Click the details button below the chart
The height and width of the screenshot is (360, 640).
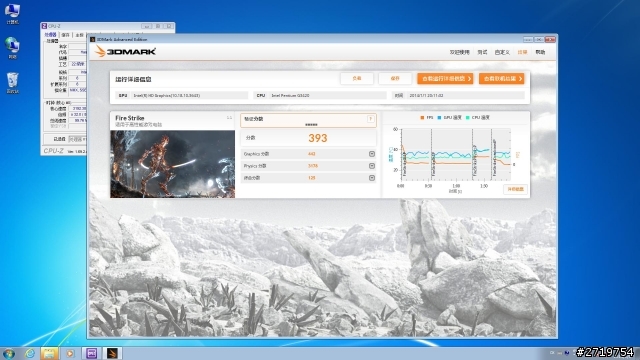pos(515,189)
